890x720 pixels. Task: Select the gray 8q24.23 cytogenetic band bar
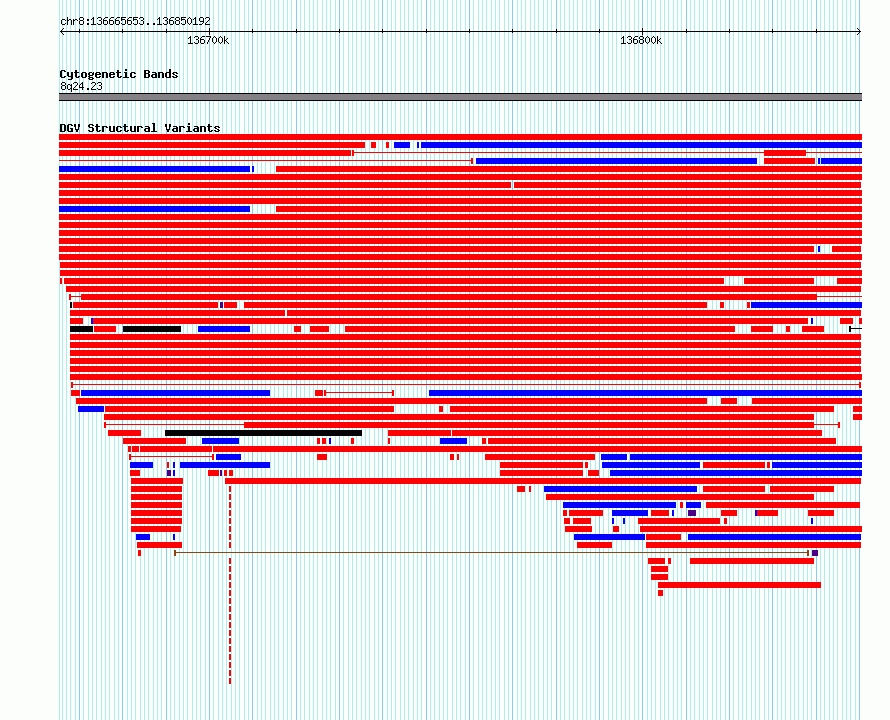pyautogui.click(x=460, y=97)
